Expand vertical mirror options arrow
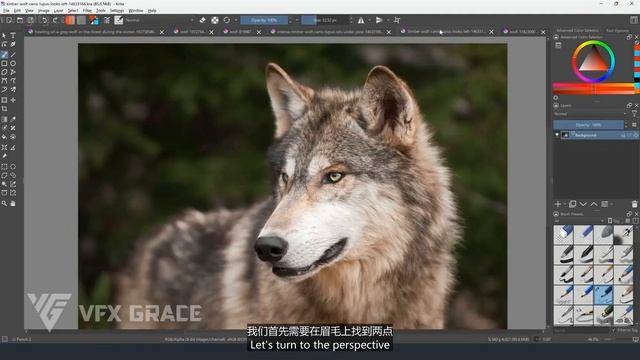Screen dimensions: 640x360 pyautogui.click(x=387, y=20)
